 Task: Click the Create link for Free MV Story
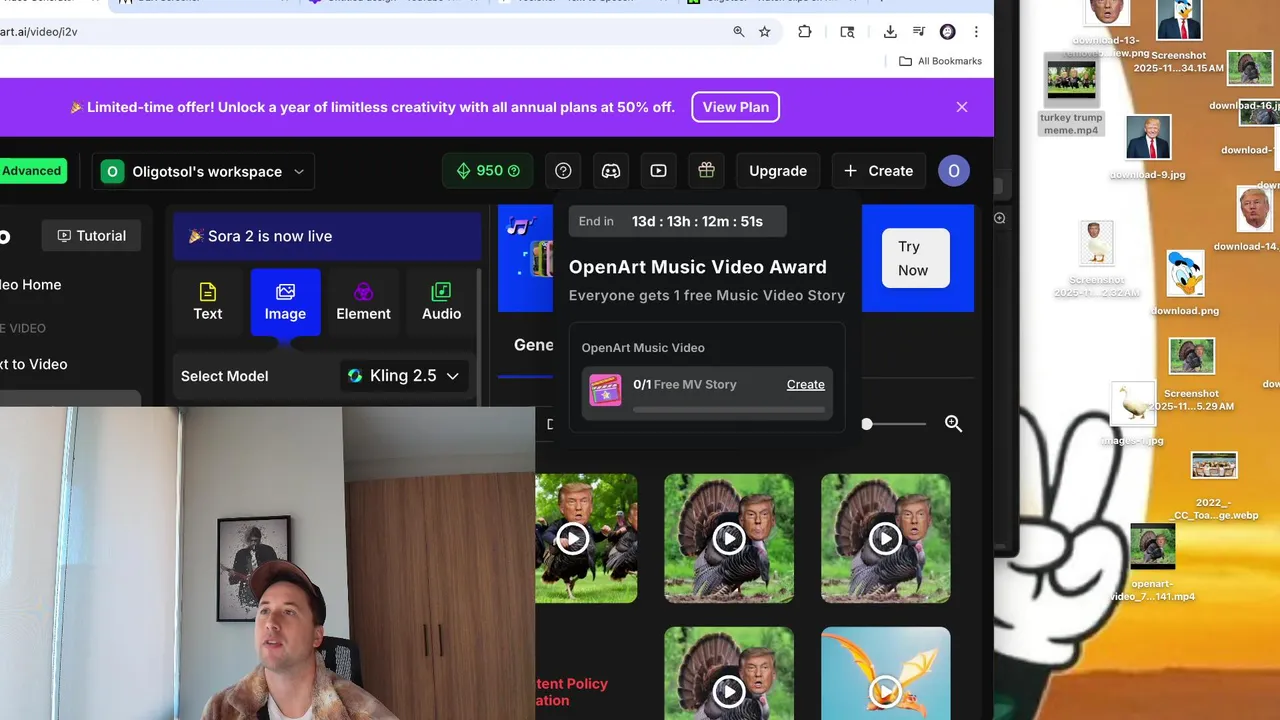pos(805,384)
